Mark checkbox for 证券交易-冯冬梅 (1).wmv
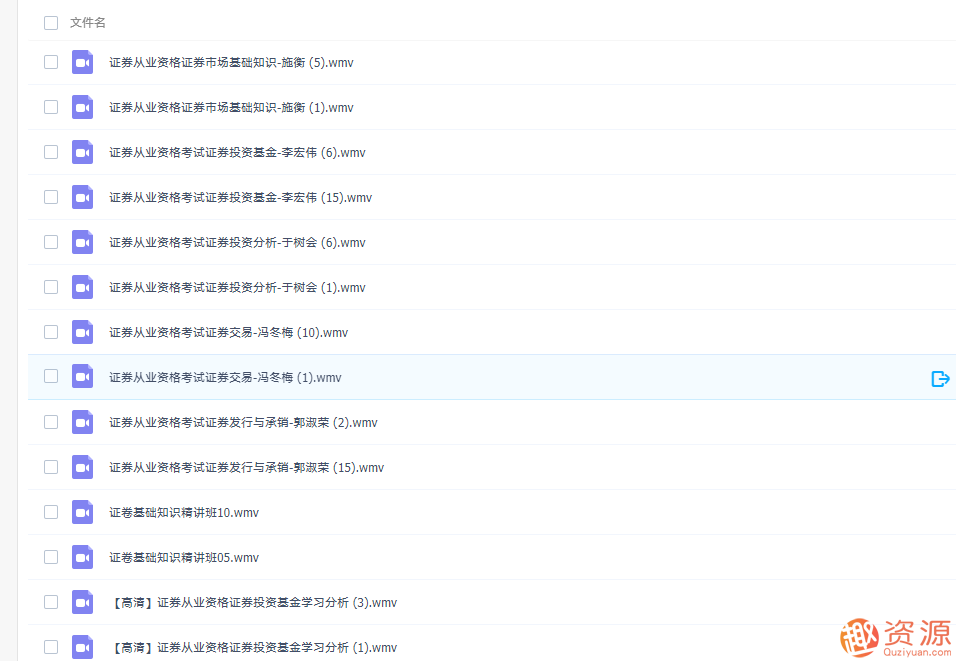The width and height of the screenshot is (956, 661). [51, 377]
